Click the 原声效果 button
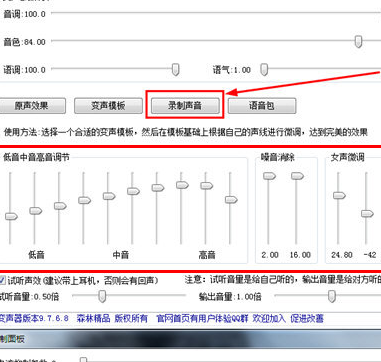The image size is (381, 362). click(32, 106)
